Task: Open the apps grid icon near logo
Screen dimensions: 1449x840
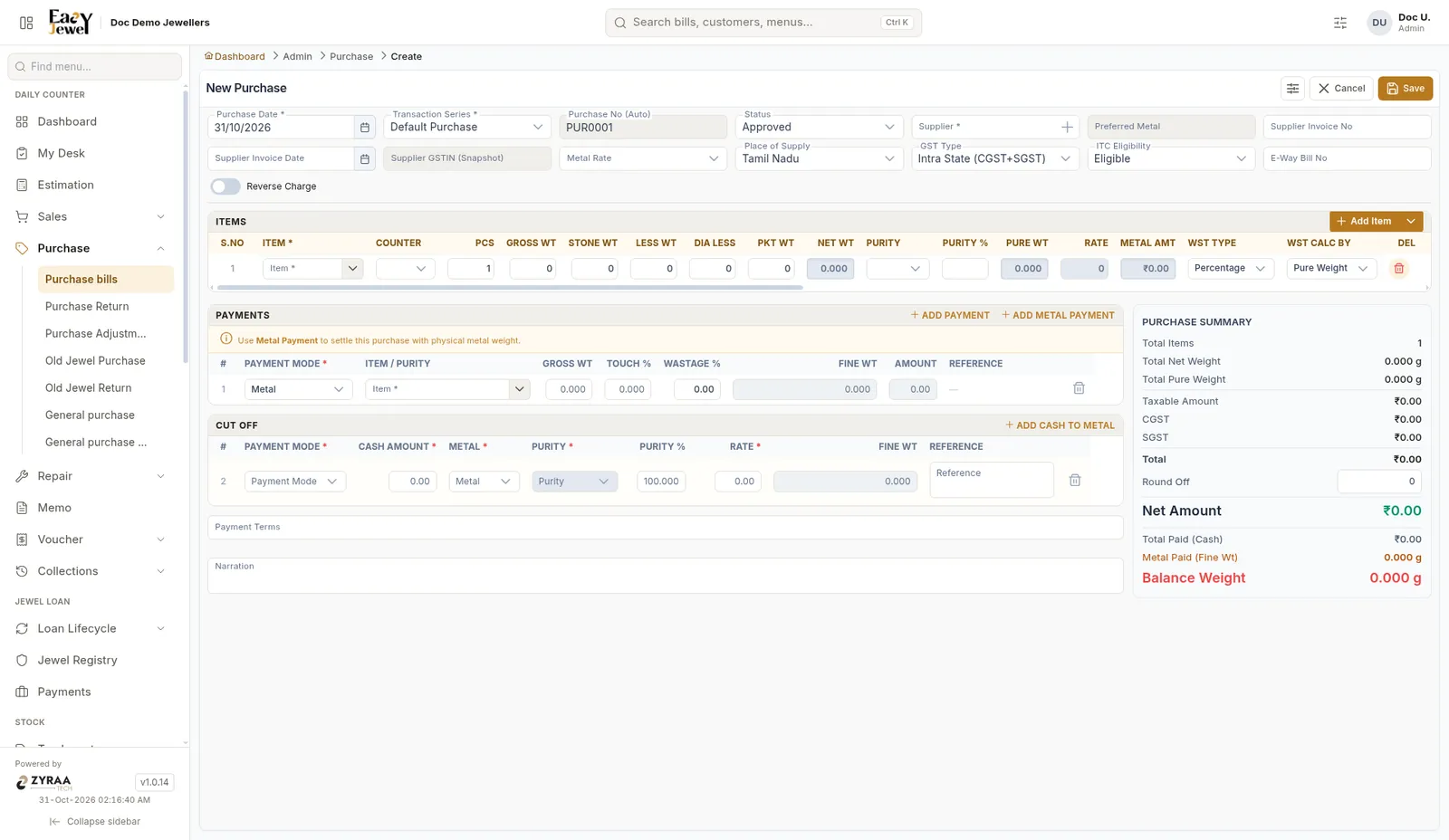Action: (x=26, y=23)
